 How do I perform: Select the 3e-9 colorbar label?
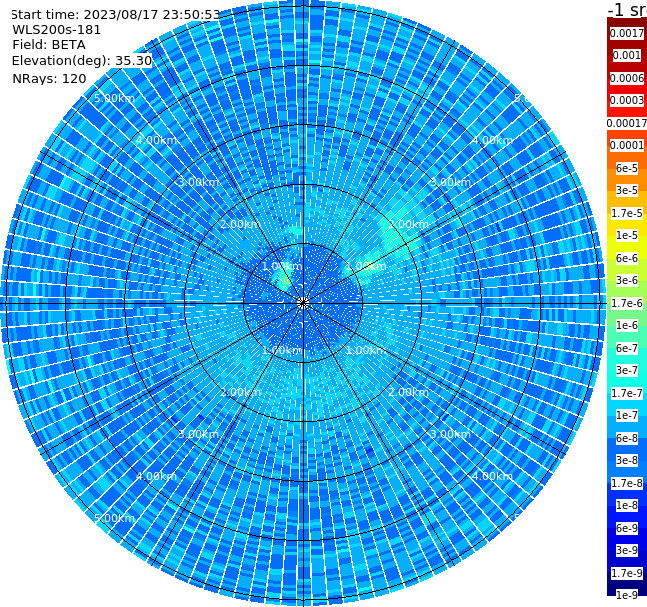627,550
